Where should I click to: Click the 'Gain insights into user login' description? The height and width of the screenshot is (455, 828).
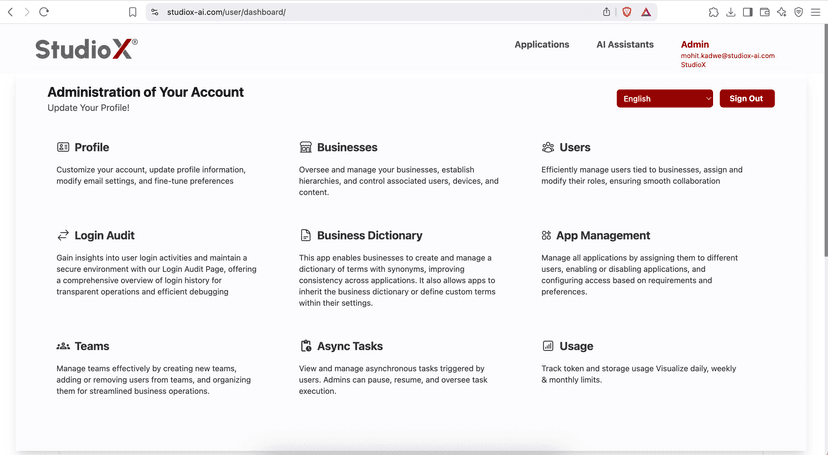[156, 275]
